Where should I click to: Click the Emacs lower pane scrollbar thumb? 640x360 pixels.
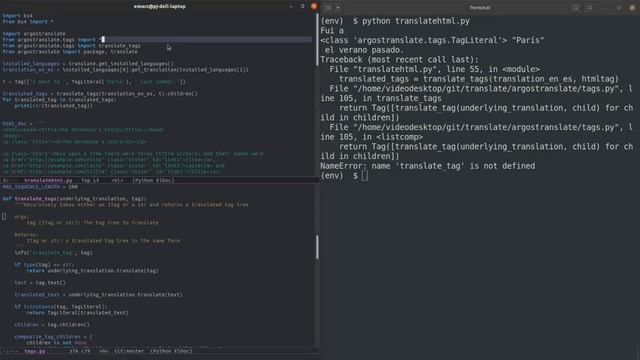pos(317,247)
